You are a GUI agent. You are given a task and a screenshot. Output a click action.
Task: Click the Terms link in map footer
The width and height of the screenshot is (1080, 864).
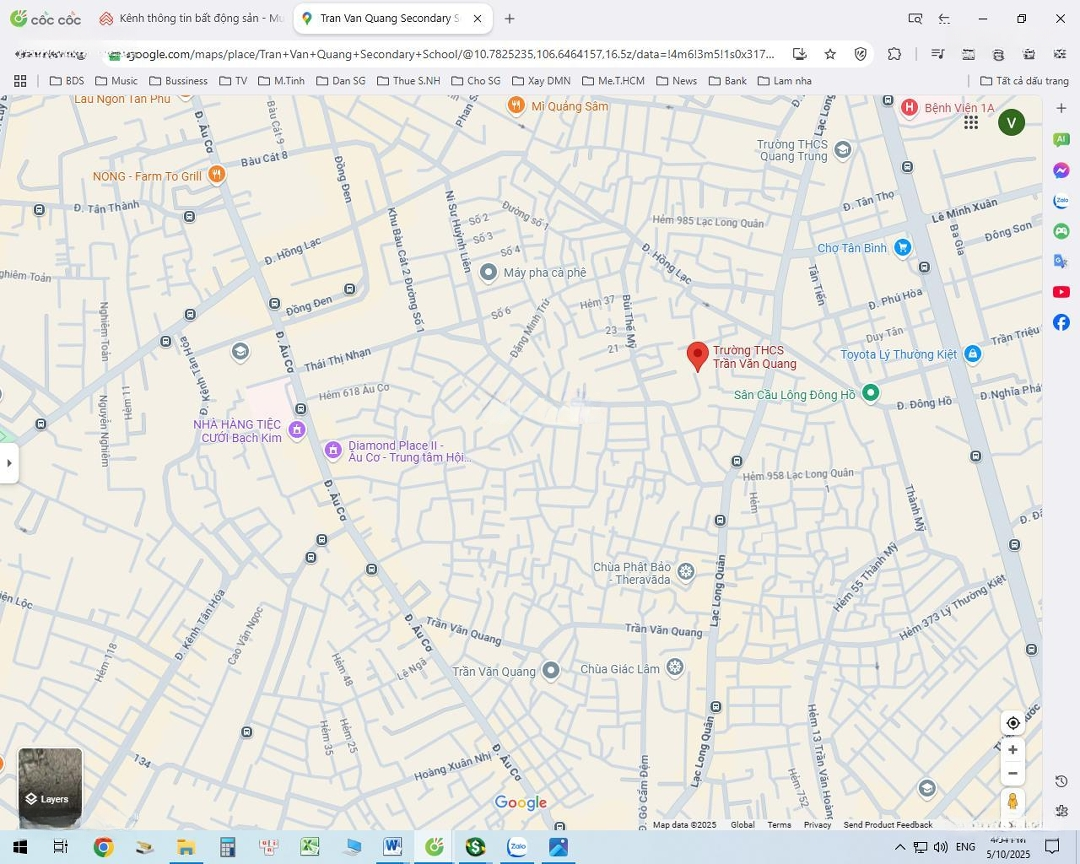(779, 825)
